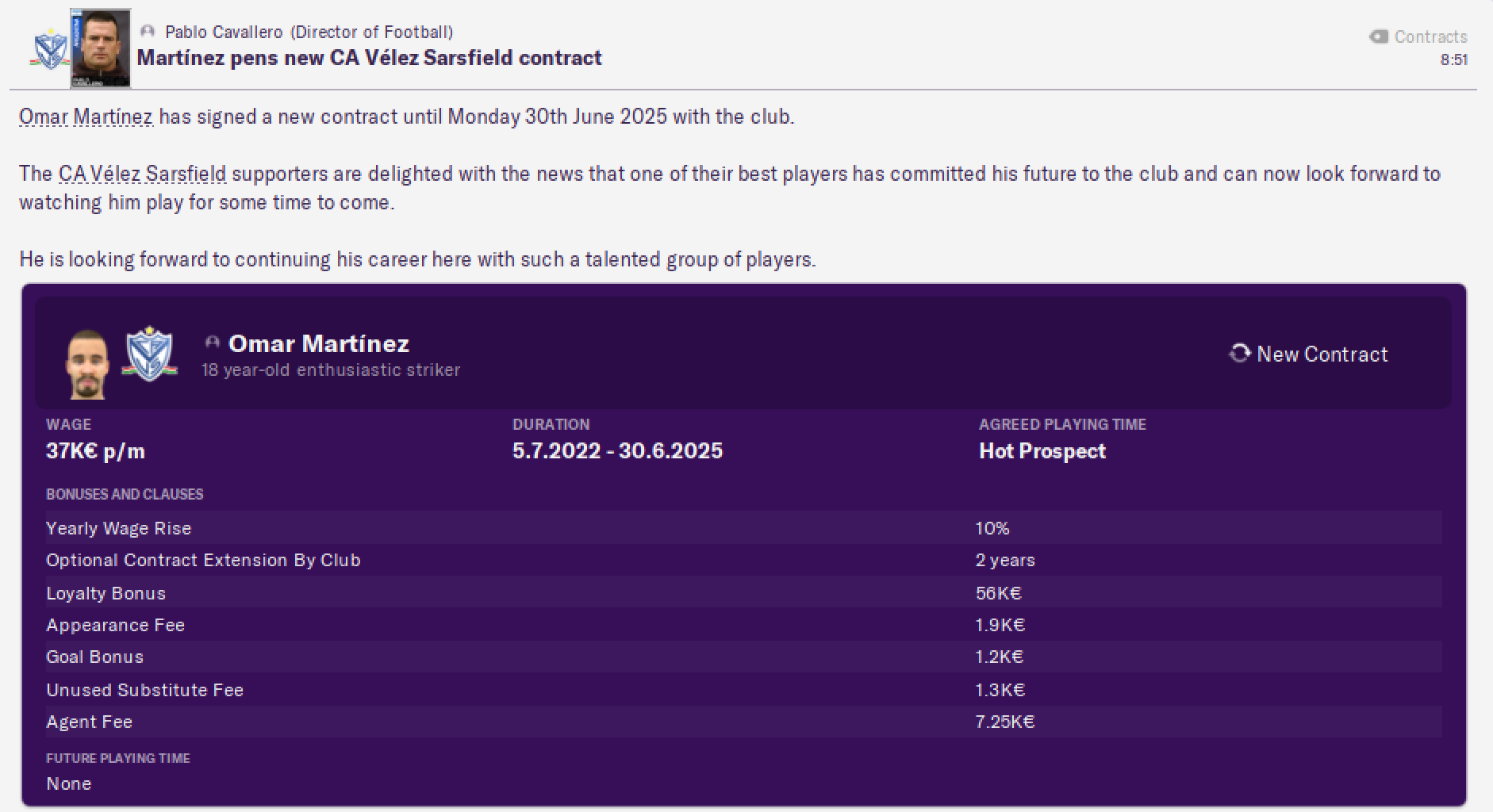
Task: Click the club badge next to Omar Martínez
Action: (149, 354)
